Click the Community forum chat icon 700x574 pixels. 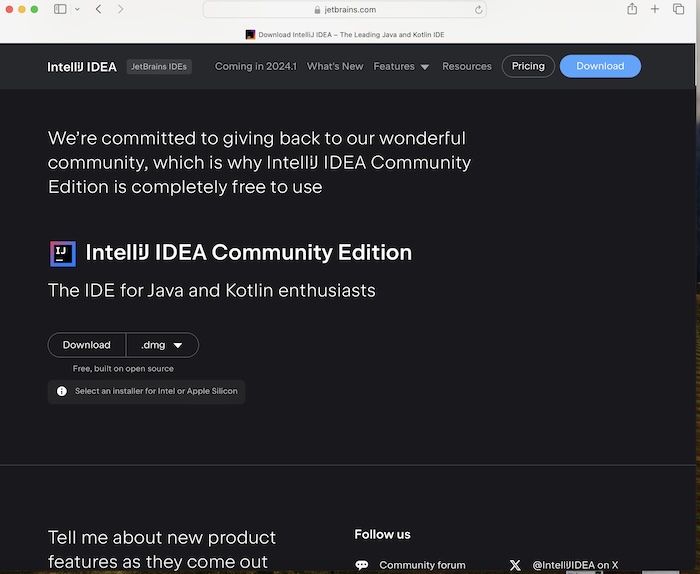coord(362,565)
